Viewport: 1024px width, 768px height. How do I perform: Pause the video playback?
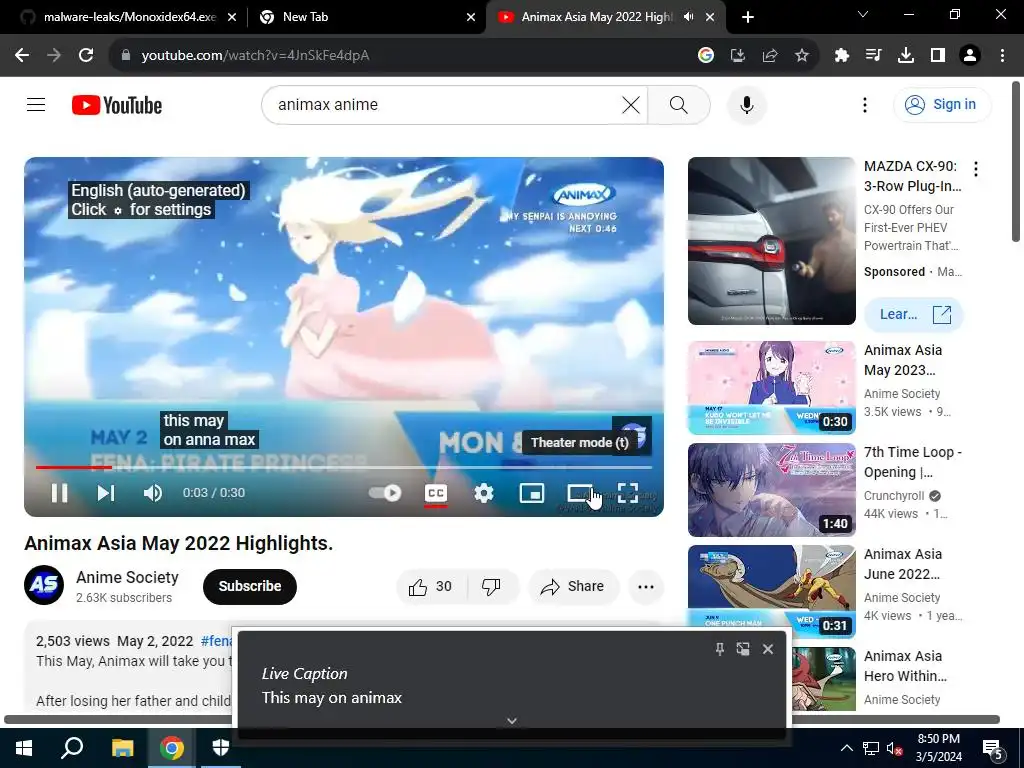click(x=59, y=493)
